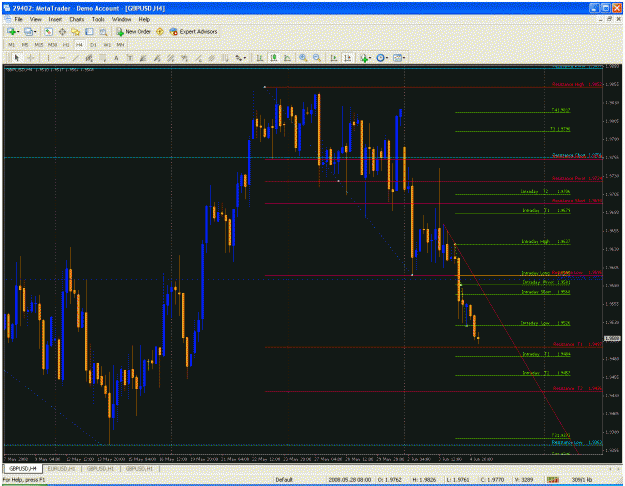Switch timeframe to M15
The height and width of the screenshot is (486, 625).
[39, 45]
